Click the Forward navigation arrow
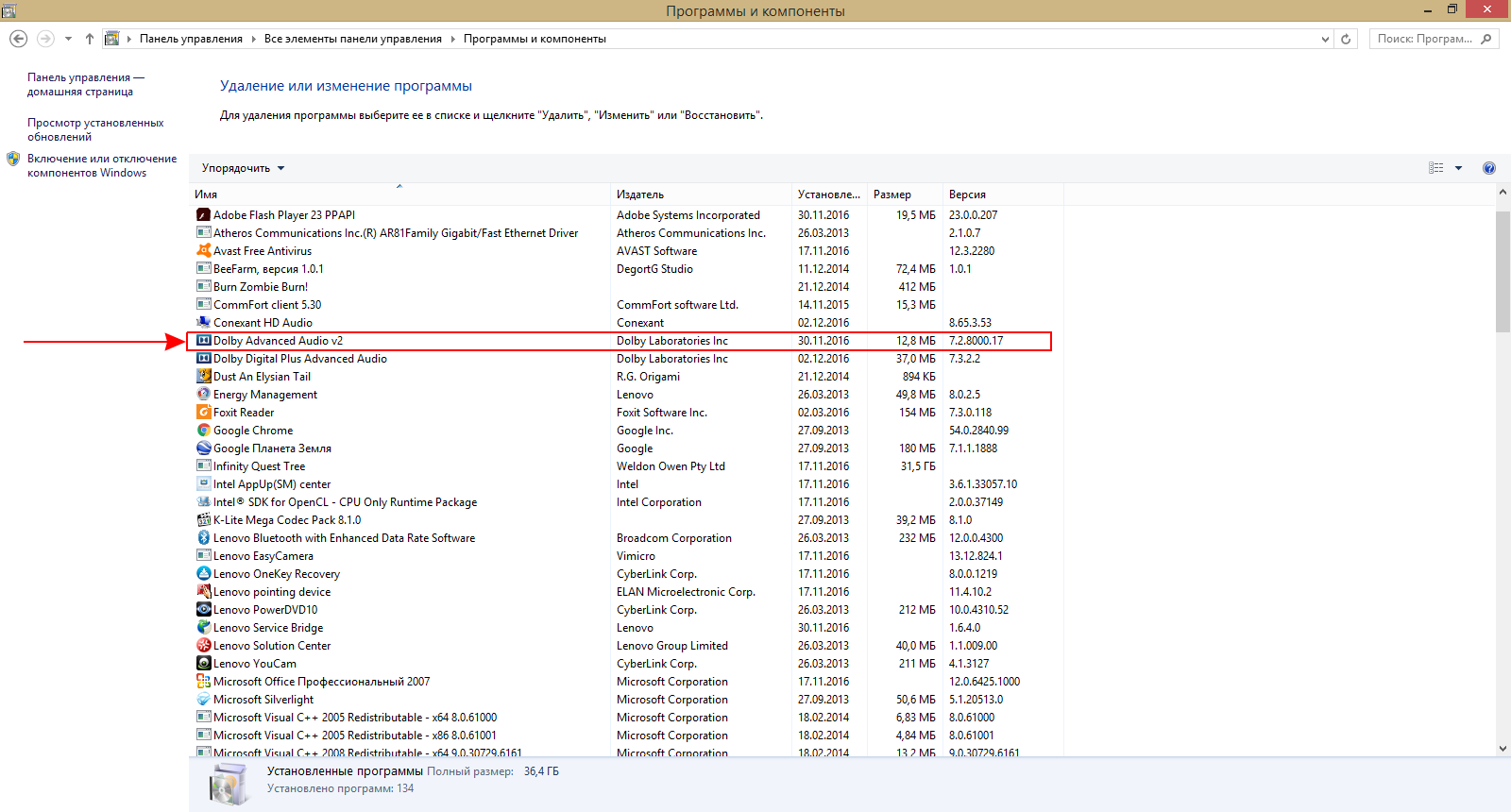Viewport: 1511px width, 812px height. 45,39
